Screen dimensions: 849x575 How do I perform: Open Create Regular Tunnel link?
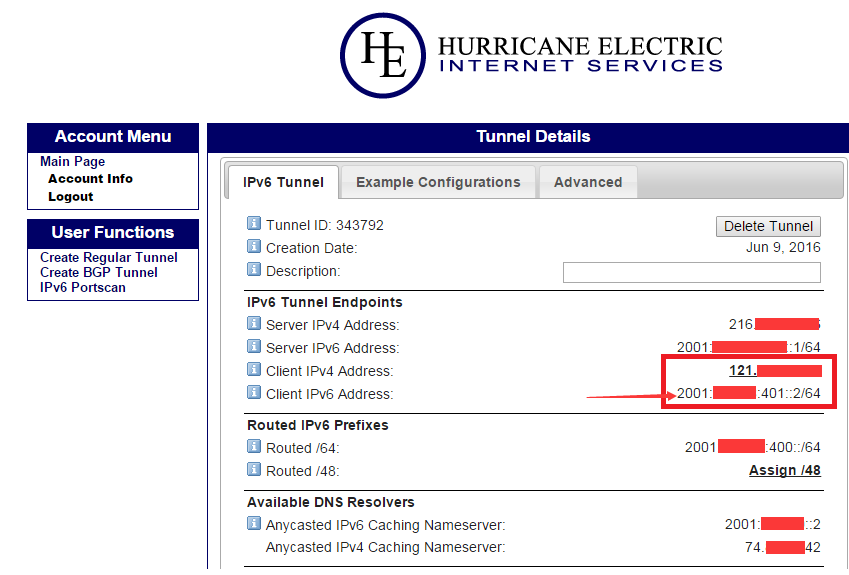click(x=109, y=258)
